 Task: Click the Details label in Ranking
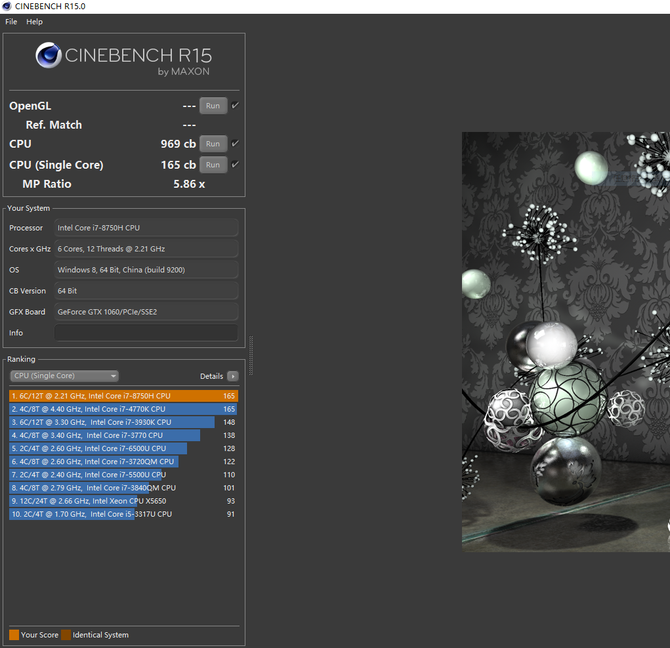click(x=212, y=376)
